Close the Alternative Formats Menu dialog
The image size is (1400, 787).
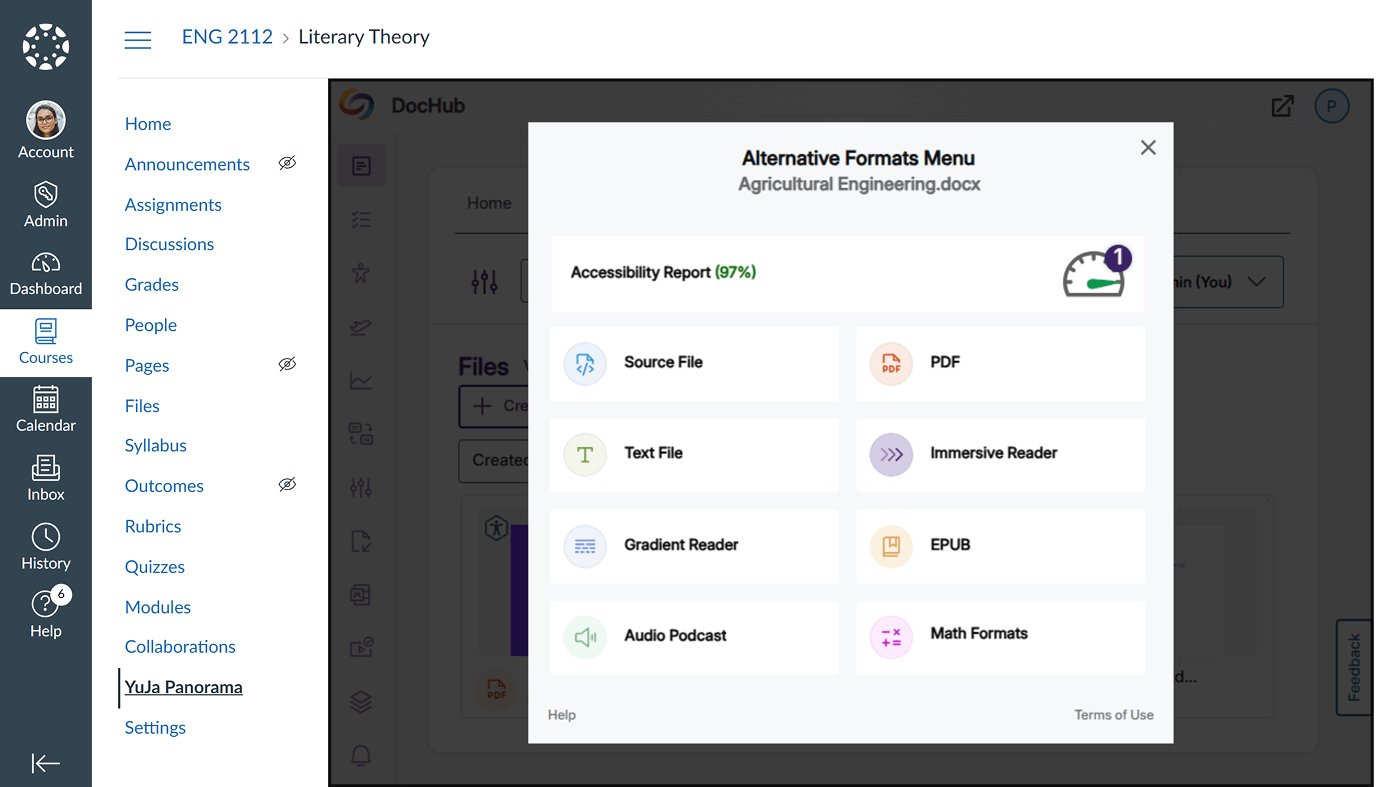(x=1148, y=148)
